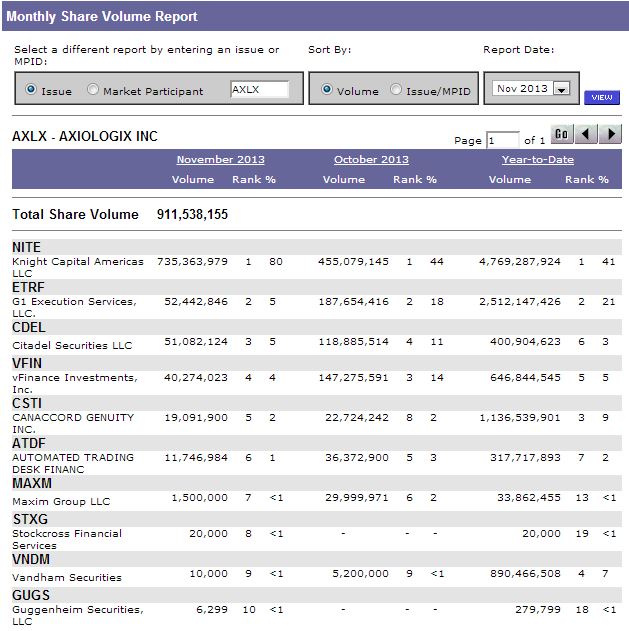Click October volume 22,724,242
Screen dimensions: 629x631
click(x=357, y=418)
